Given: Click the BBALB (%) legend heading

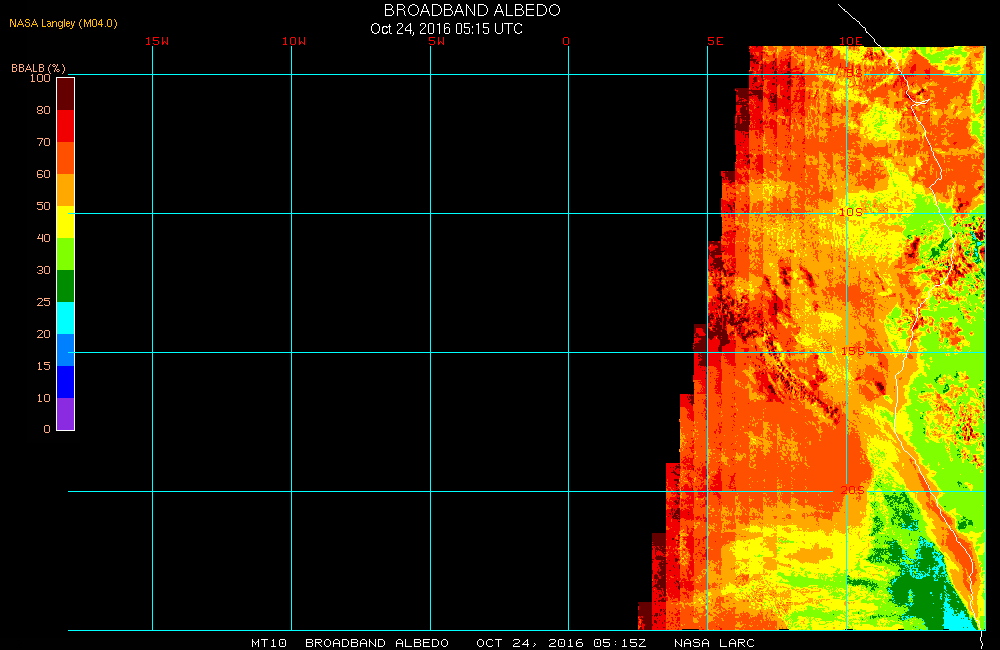Looking at the screenshot, I should click(x=38, y=67).
